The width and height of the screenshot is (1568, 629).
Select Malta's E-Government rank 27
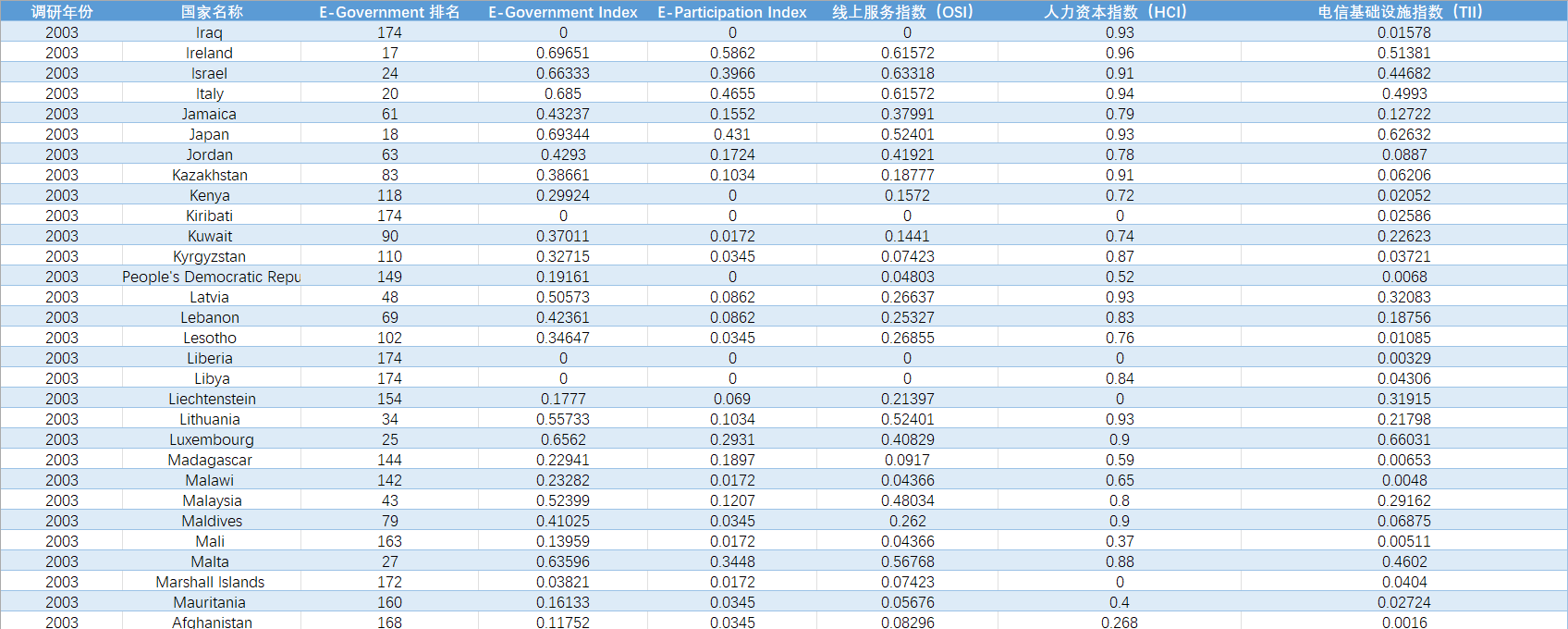389,561
